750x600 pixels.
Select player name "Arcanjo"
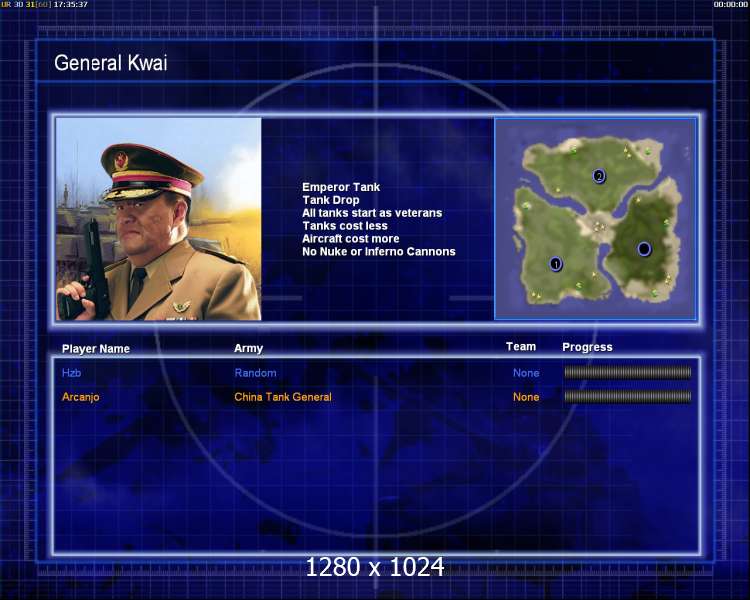click(x=80, y=397)
